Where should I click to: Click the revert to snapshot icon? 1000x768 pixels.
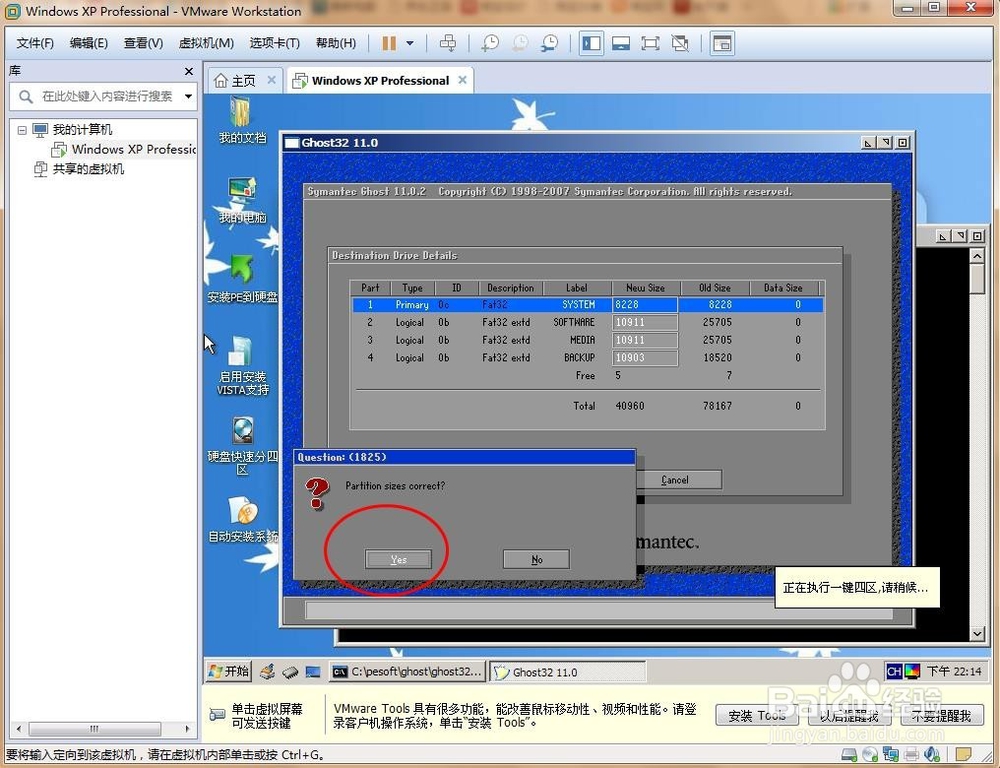(520, 43)
